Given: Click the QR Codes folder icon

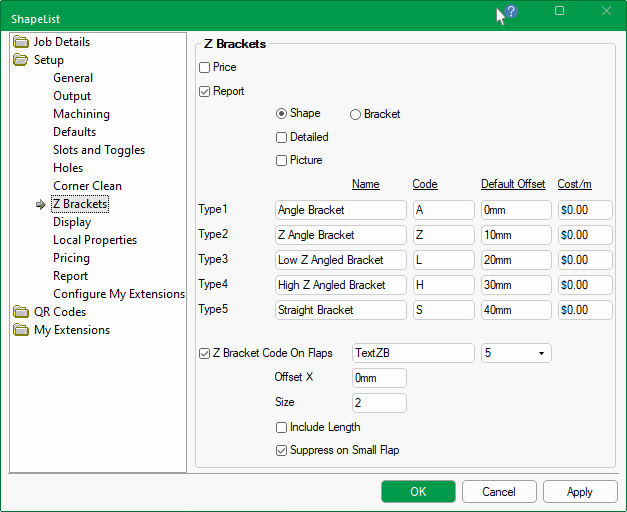Looking at the screenshot, I should coord(21,312).
